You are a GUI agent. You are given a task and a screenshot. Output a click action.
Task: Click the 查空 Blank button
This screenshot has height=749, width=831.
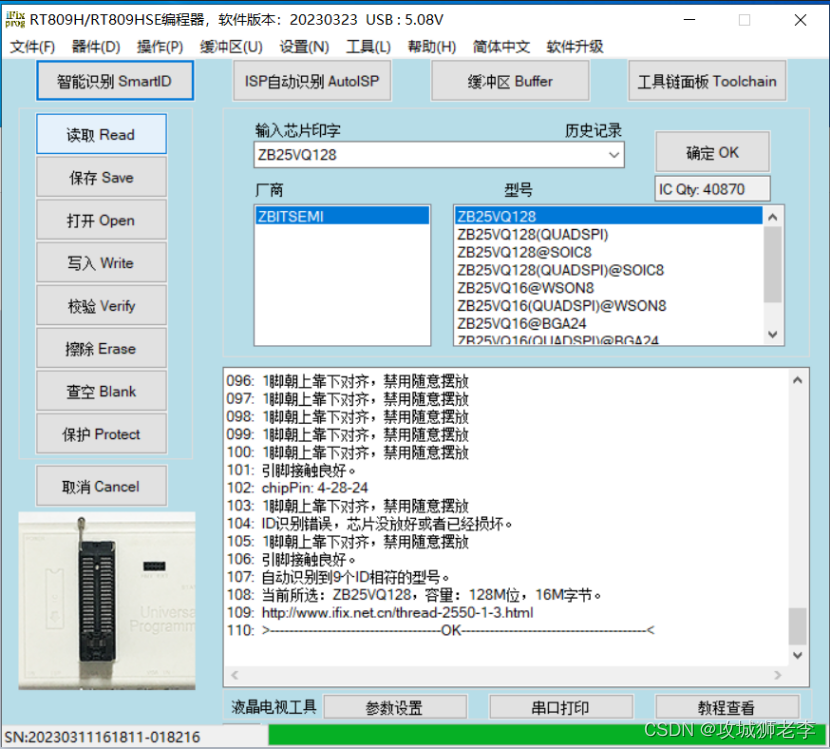coord(101,391)
